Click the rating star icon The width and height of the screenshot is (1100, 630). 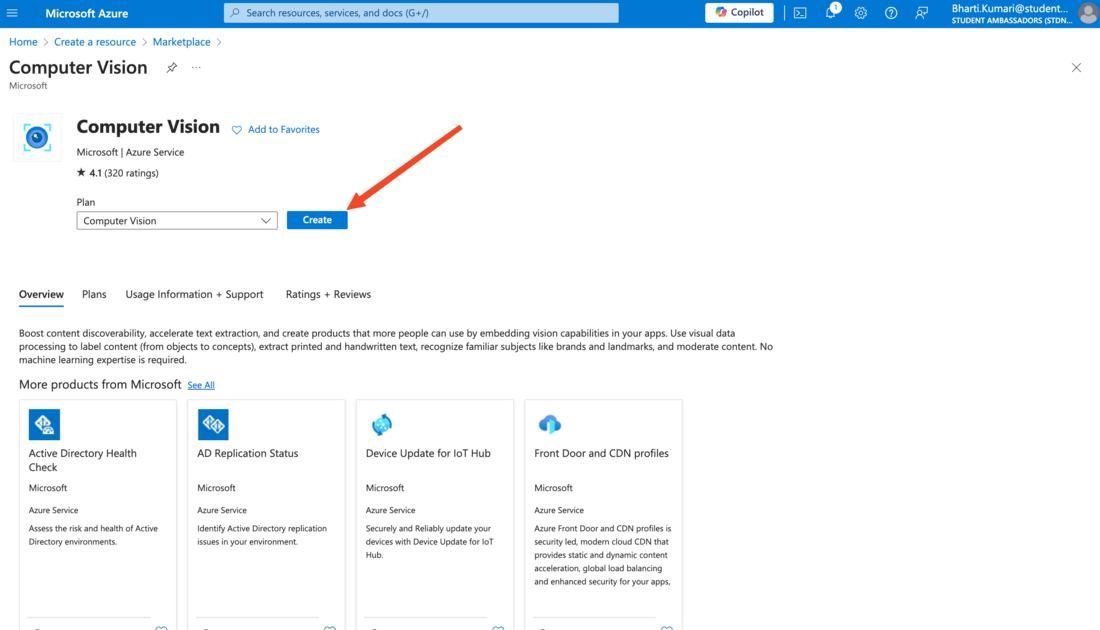click(x=81, y=173)
